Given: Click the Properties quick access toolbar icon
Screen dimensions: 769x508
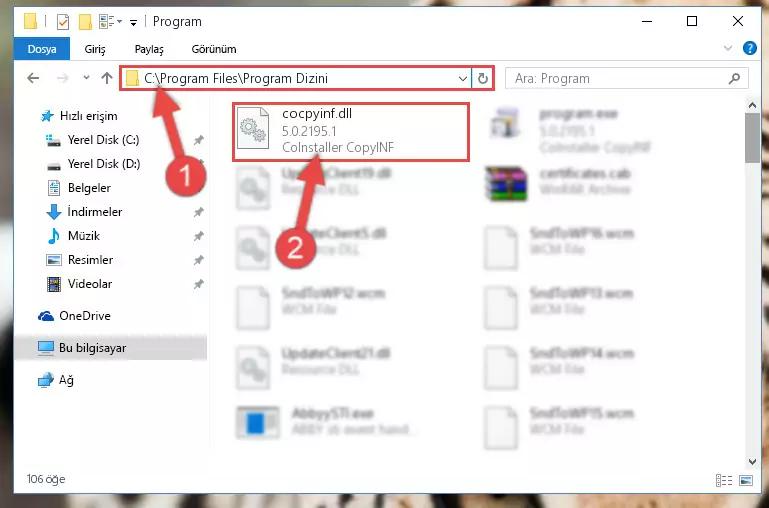Looking at the screenshot, I should (x=63, y=22).
